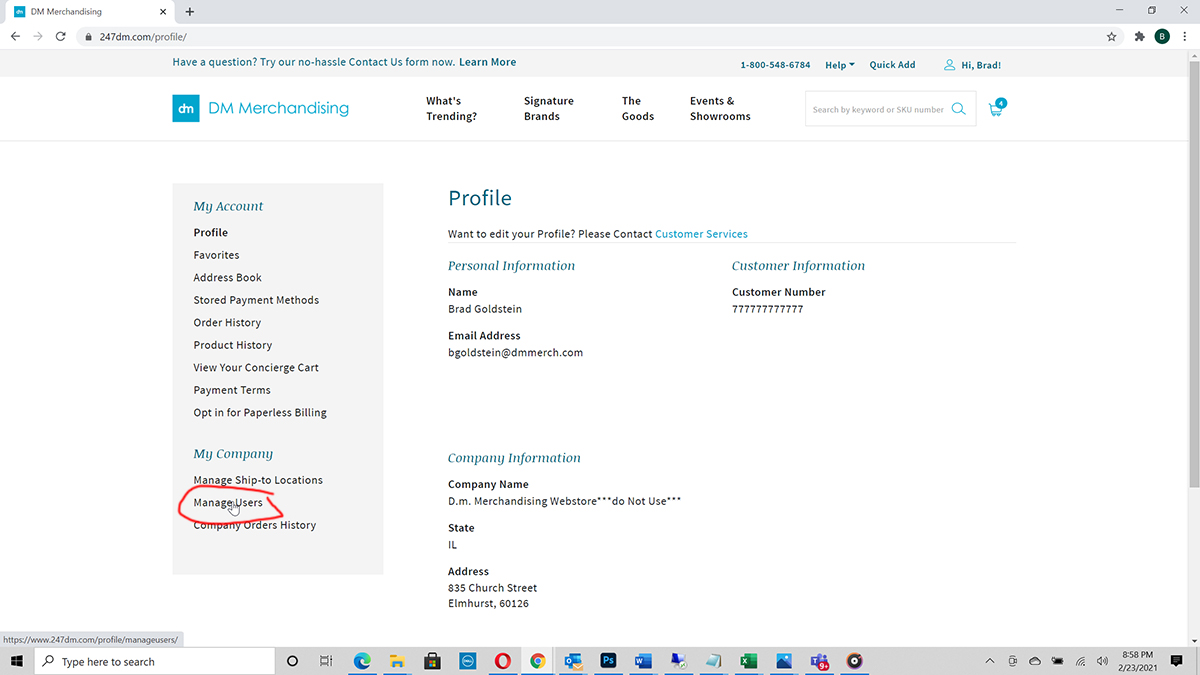This screenshot has height=675, width=1200.
Task: Open the Events & Showrooms menu
Action: tap(720, 108)
